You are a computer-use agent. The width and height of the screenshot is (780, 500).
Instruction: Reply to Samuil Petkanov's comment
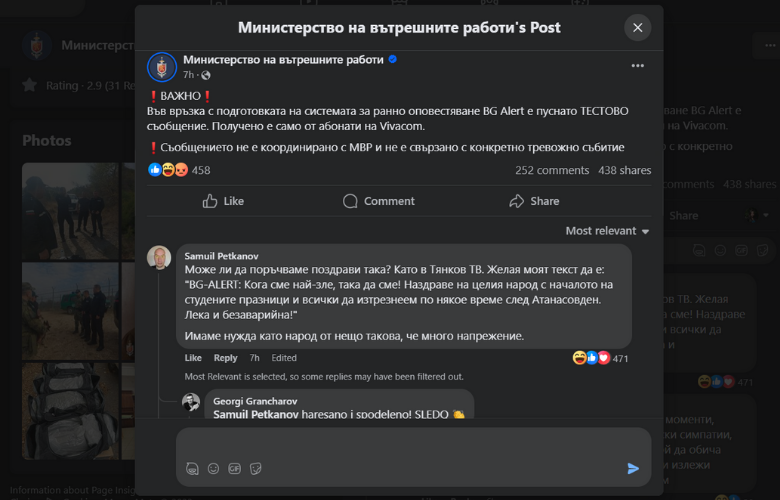(225, 358)
